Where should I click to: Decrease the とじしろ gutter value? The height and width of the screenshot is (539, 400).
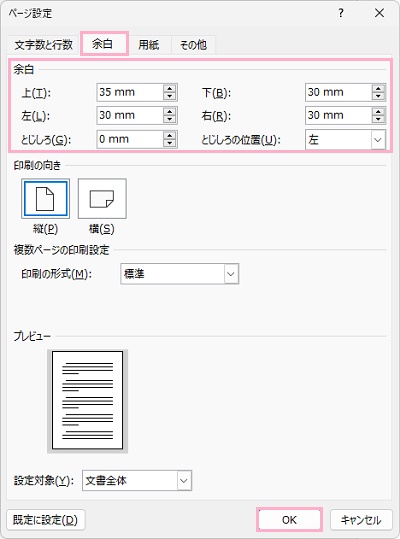[x=169, y=143]
